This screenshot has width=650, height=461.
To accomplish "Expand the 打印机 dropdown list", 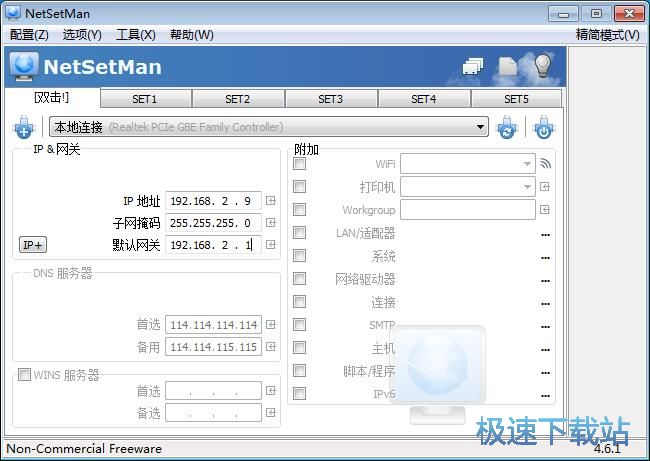I will (527, 187).
